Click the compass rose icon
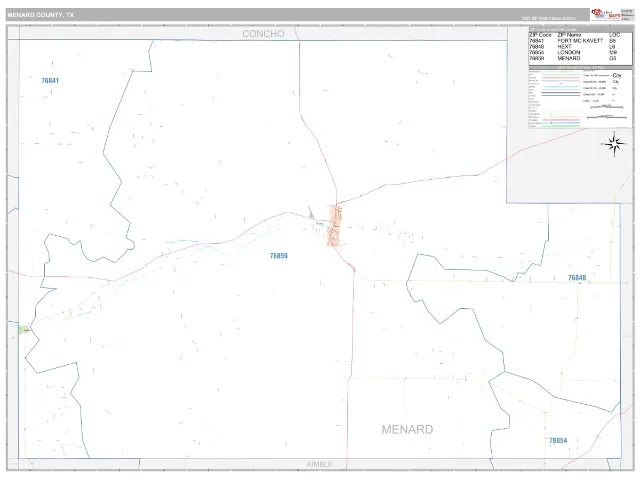 tap(614, 144)
